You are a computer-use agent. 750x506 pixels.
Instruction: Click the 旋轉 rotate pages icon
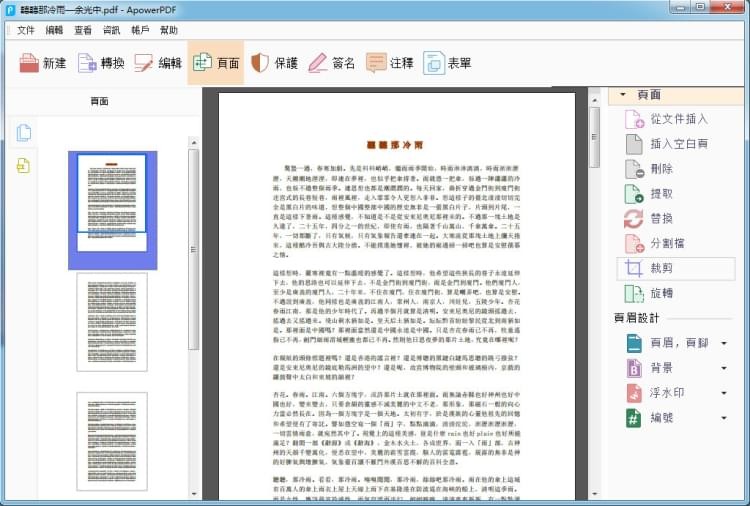click(x=634, y=293)
